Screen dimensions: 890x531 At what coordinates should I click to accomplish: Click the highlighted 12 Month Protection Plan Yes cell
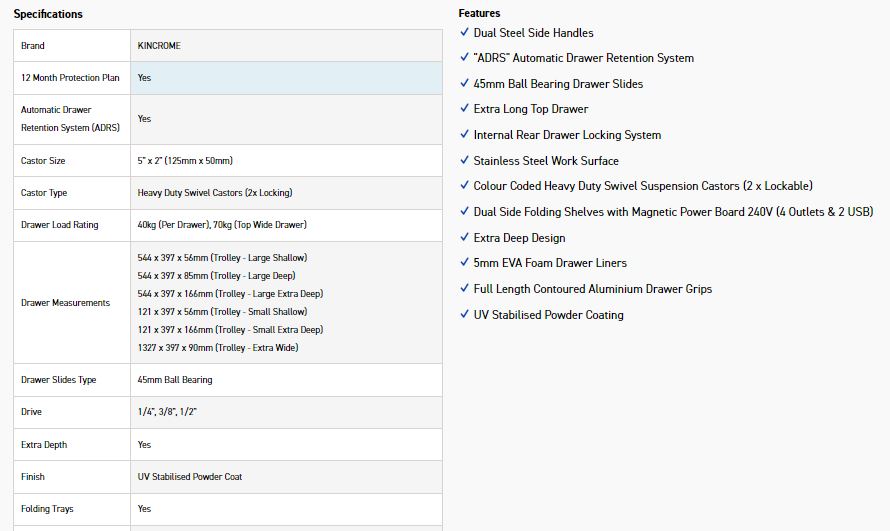(286, 77)
